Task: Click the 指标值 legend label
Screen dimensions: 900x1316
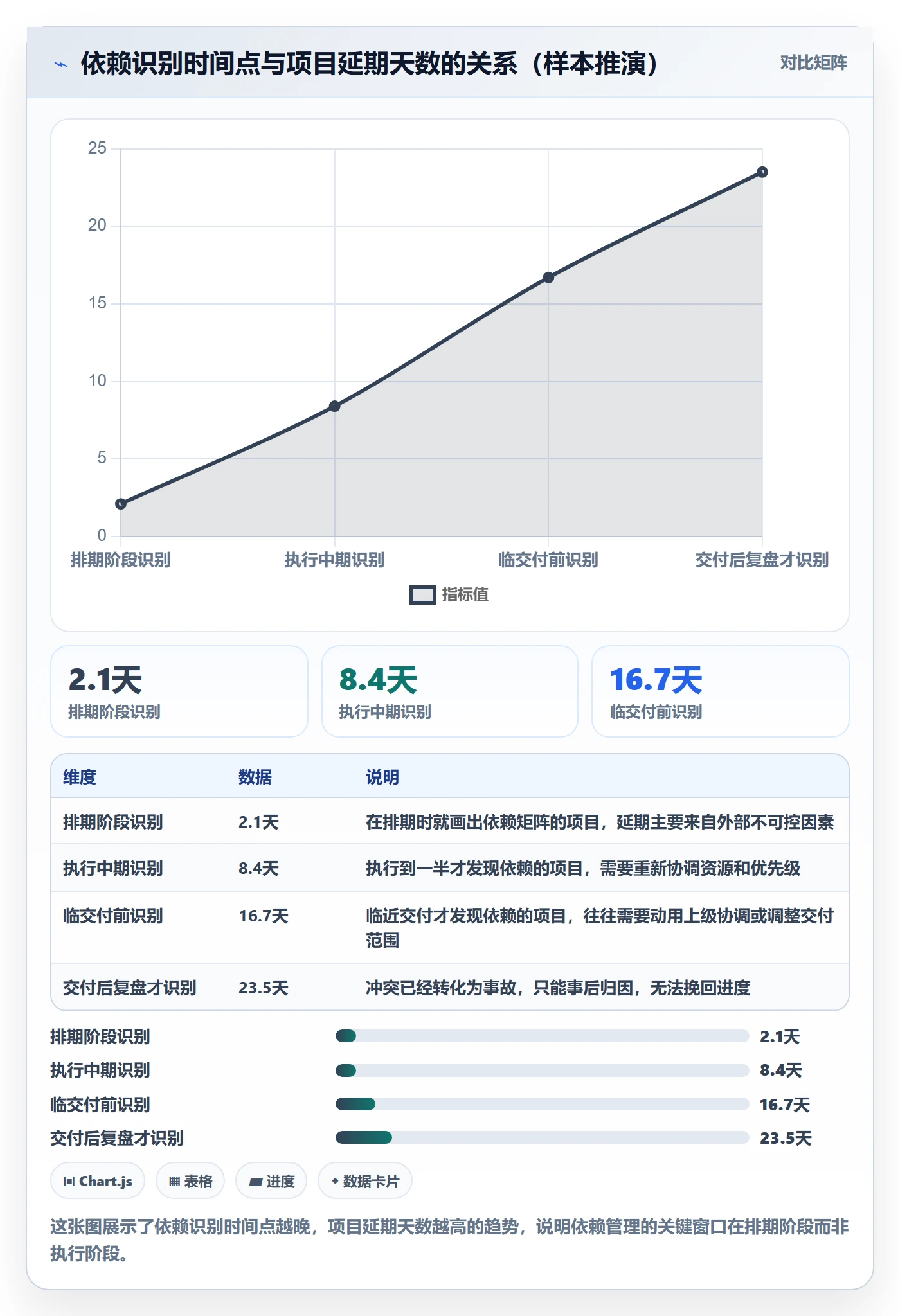Action: pyautogui.click(x=465, y=595)
